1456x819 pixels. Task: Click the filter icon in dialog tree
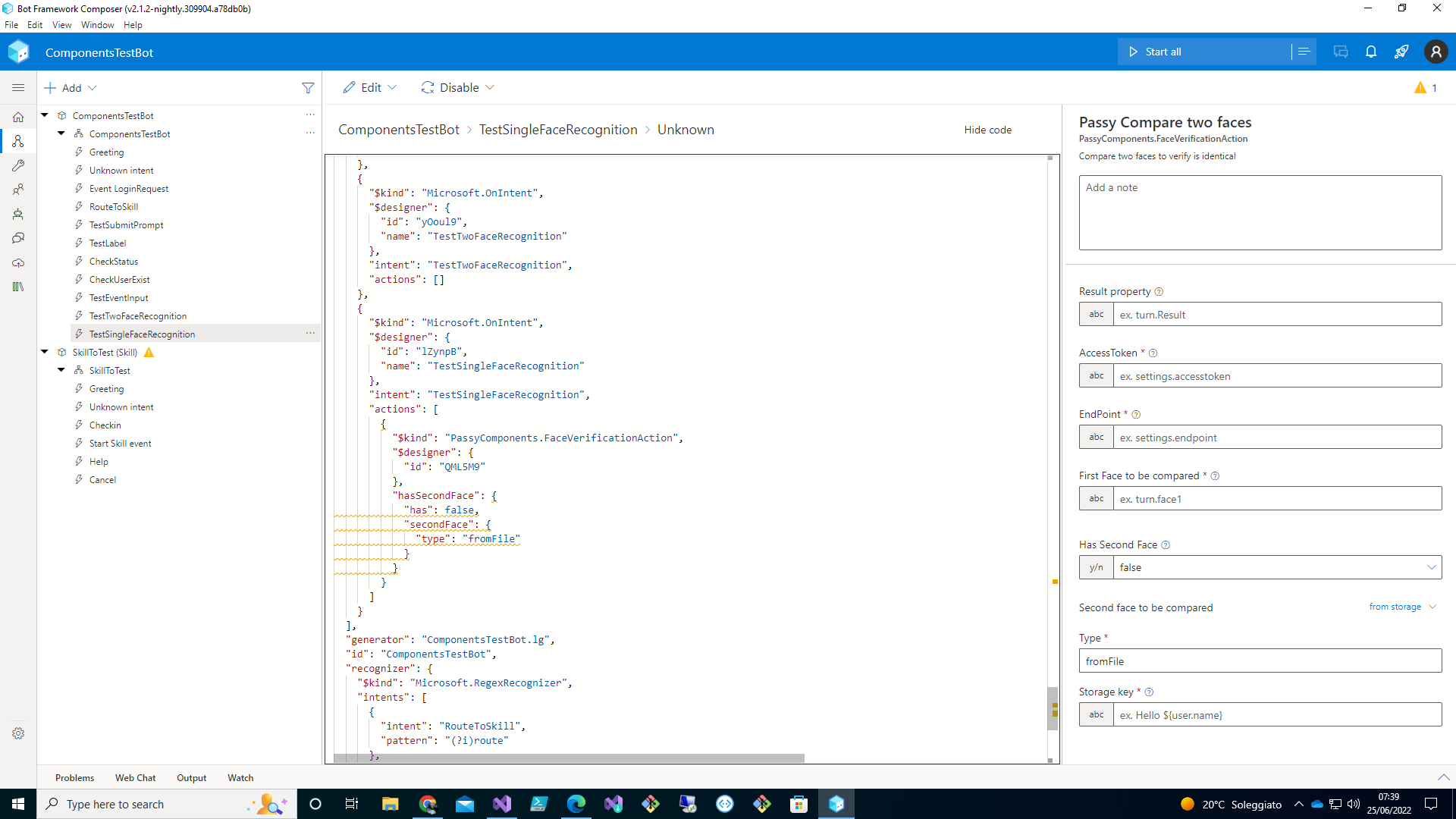click(x=308, y=88)
